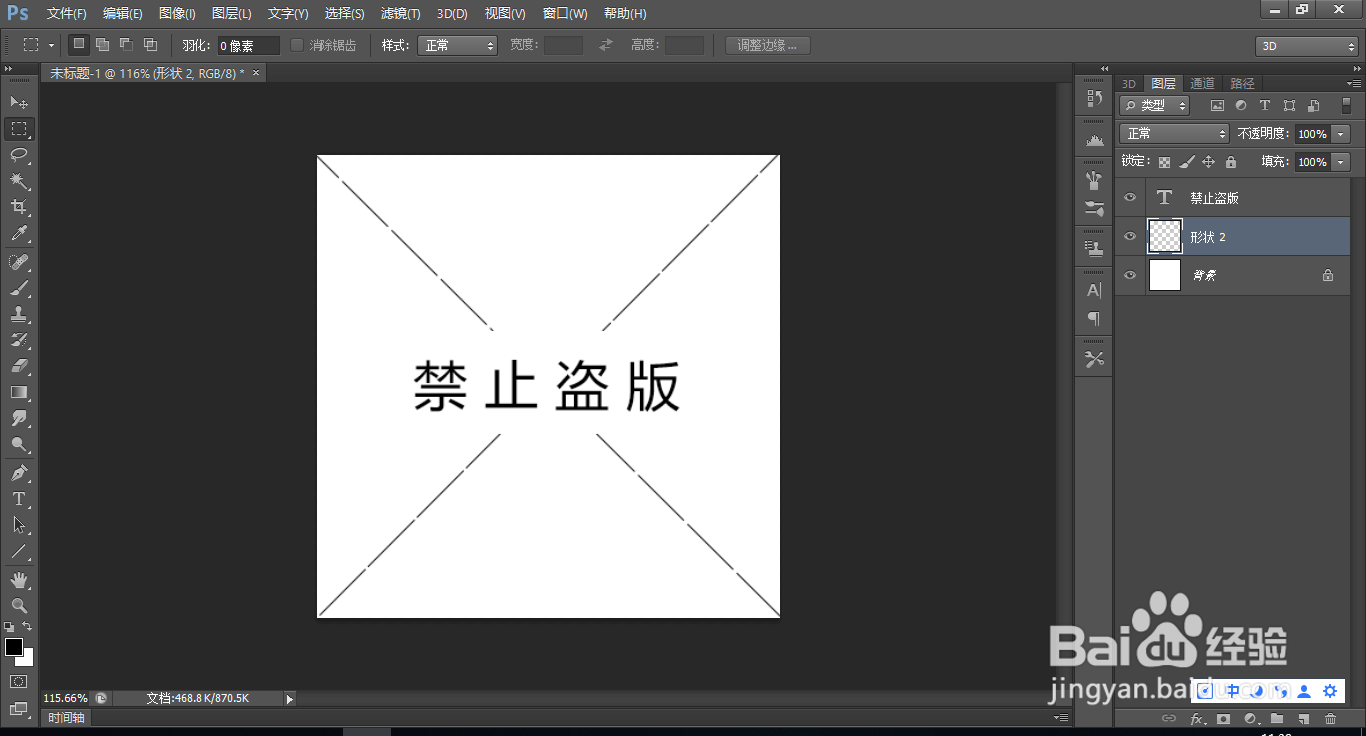Open the 窗口(W) menu
Screen dimensions: 1366x736
coord(565,14)
